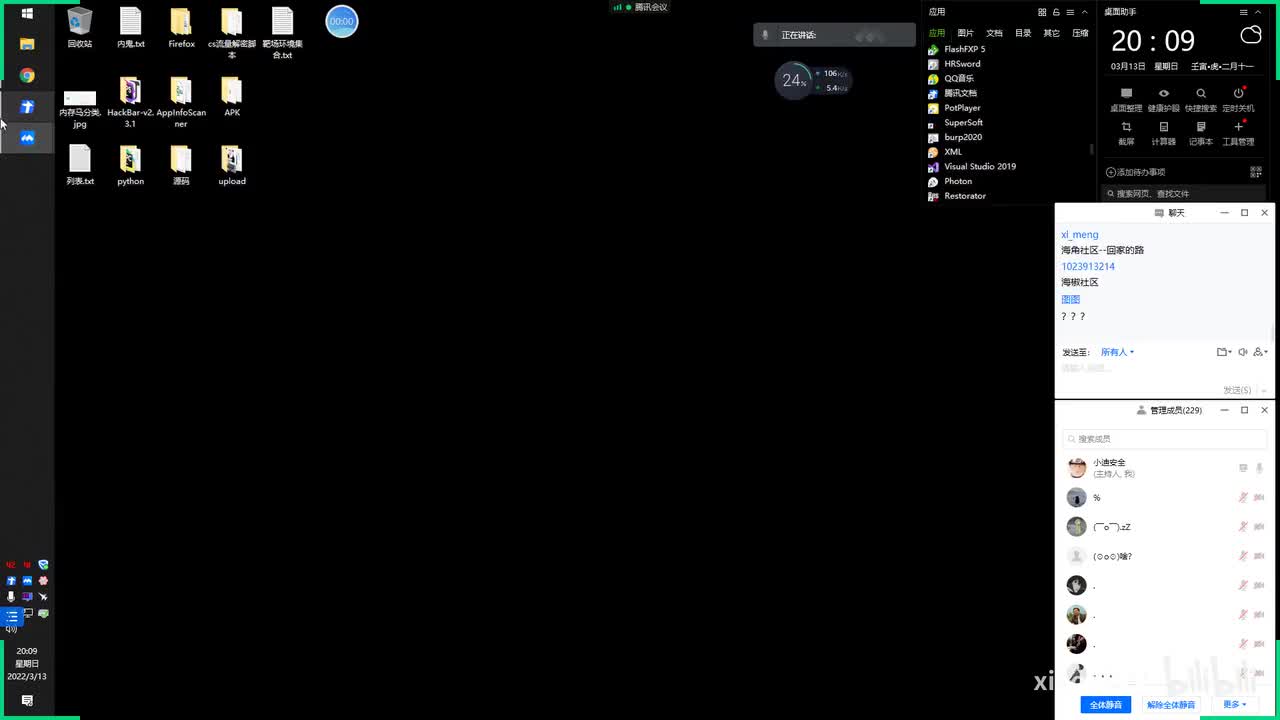Viewport: 1280px width, 720px height.
Task: Expand the 更多 dropdown in members panel
Action: click(1234, 705)
